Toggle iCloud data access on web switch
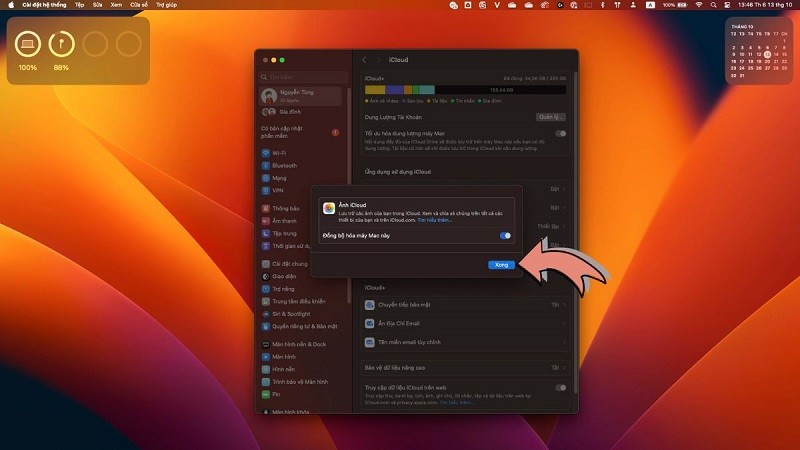The width and height of the screenshot is (800, 450). (560, 387)
